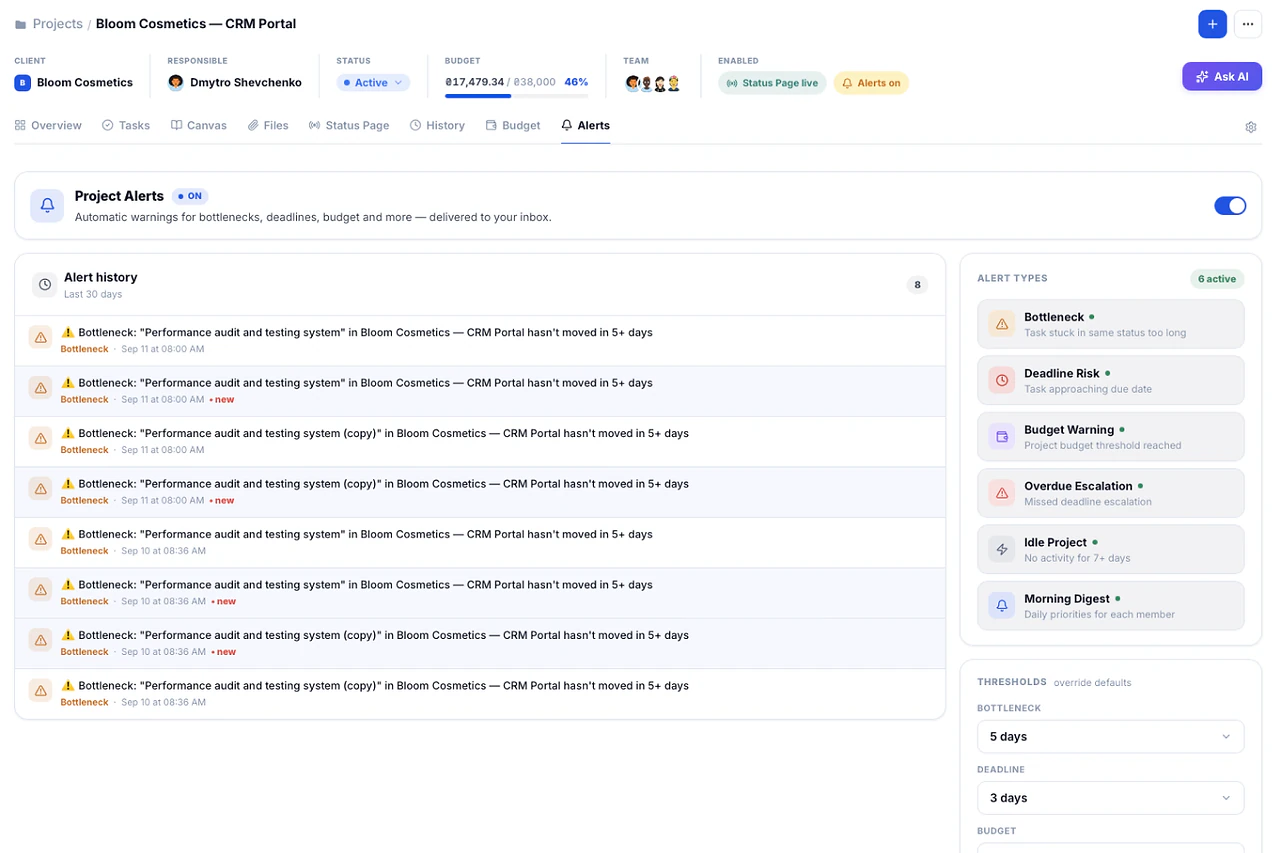Click the Bloom Cosmetics client name
The height and width of the screenshot is (853, 1280).
(x=85, y=83)
